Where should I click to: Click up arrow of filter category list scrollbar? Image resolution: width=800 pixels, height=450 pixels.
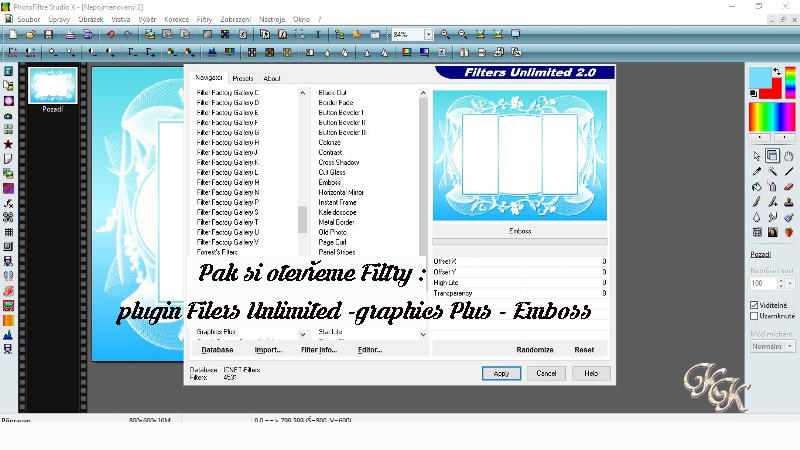(x=303, y=93)
